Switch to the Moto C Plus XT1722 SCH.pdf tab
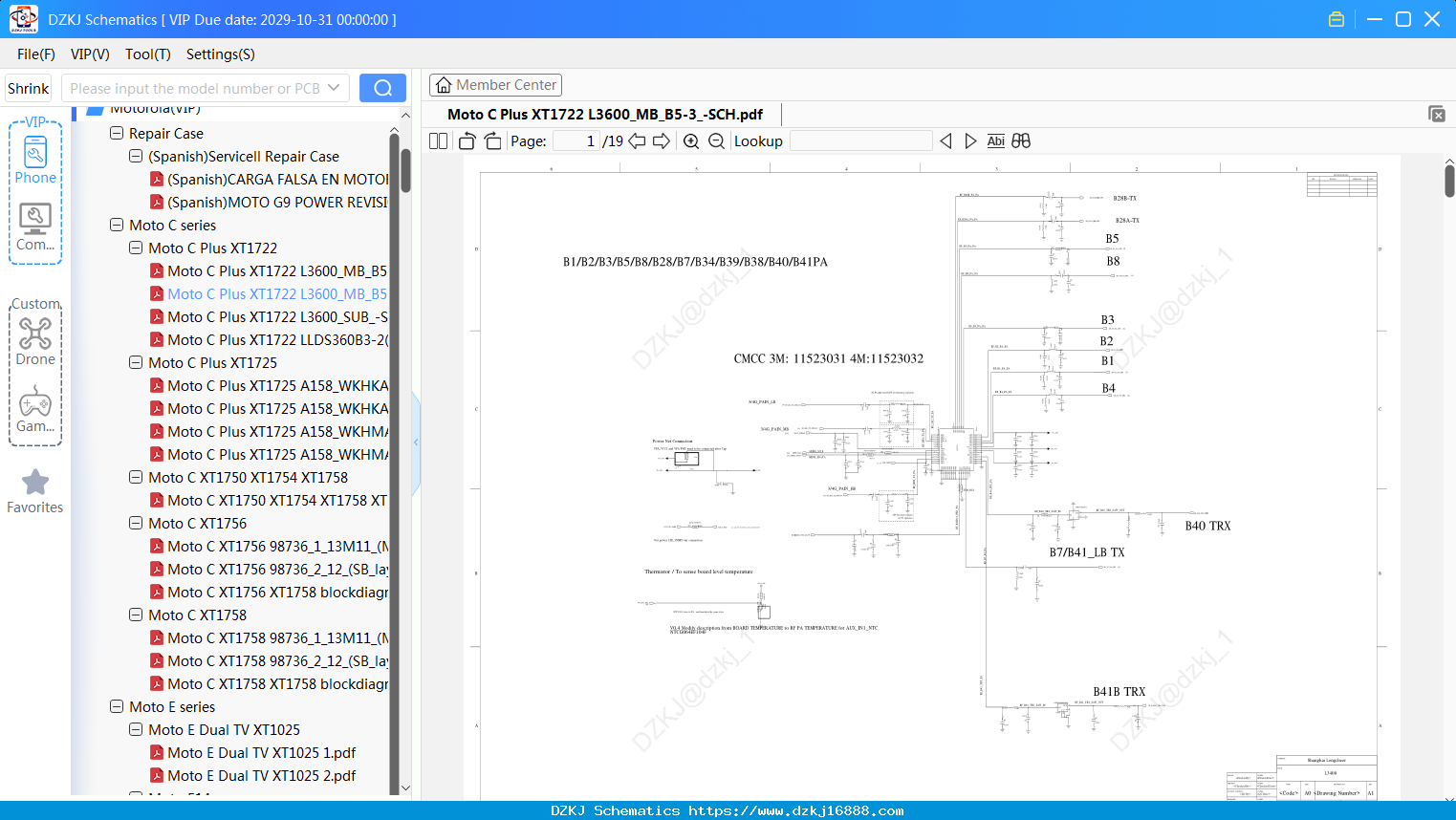 pyautogui.click(x=605, y=115)
